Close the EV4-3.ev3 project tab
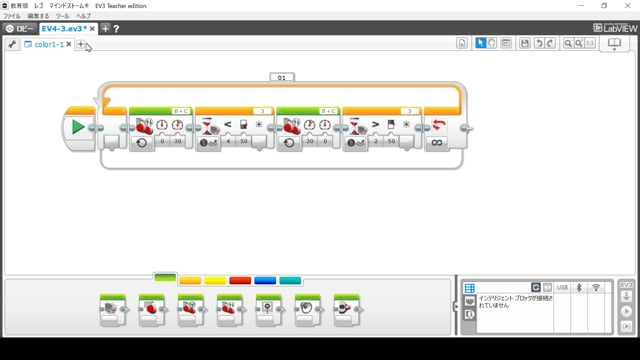The width and height of the screenshot is (640, 360). 92,29
